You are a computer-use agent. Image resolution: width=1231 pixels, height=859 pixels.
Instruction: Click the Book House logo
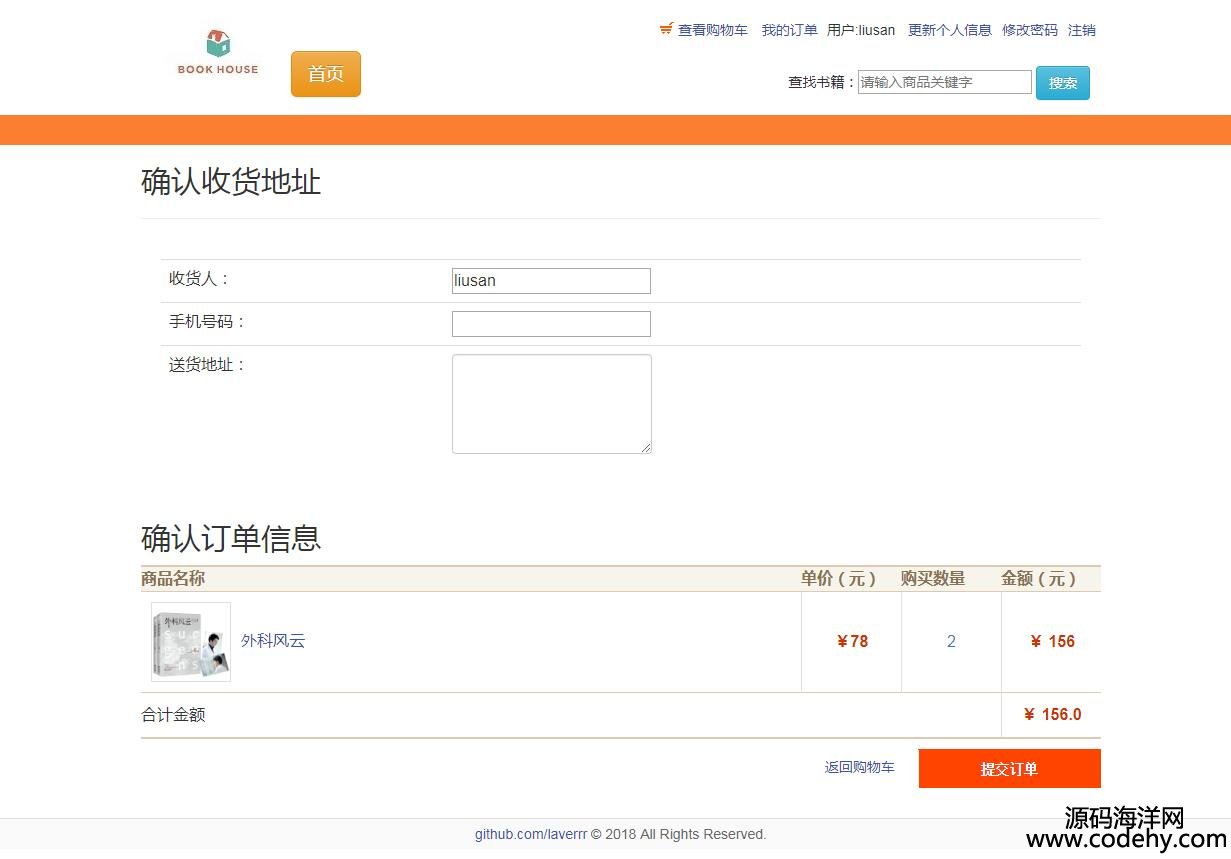click(218, 53)
